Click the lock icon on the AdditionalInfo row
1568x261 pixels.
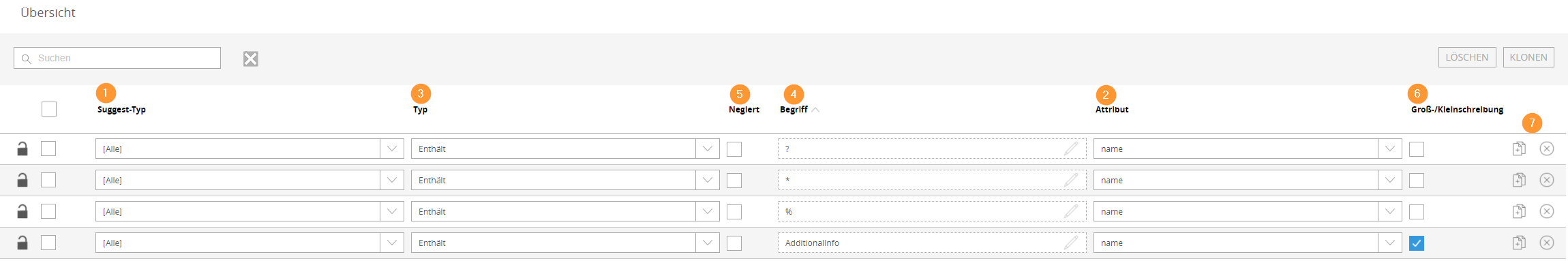(22, 243)
